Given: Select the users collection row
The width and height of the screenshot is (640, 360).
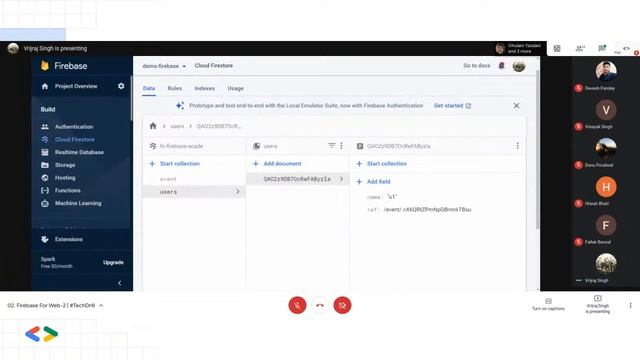Looking at the screenshot, I should point(194,191).
